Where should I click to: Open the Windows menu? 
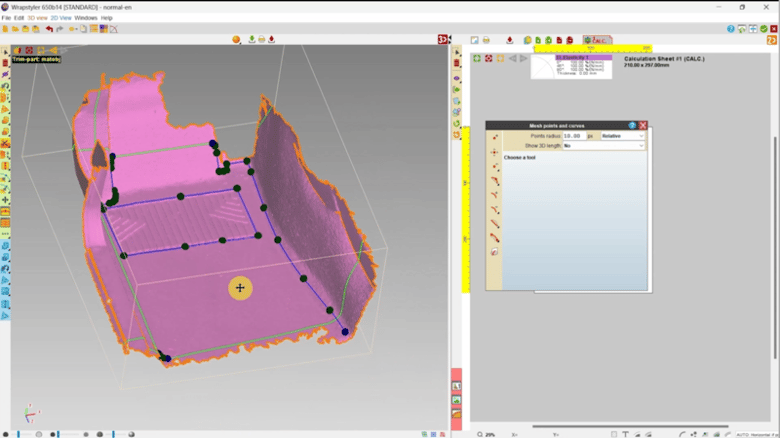click(x=86, y=18)
